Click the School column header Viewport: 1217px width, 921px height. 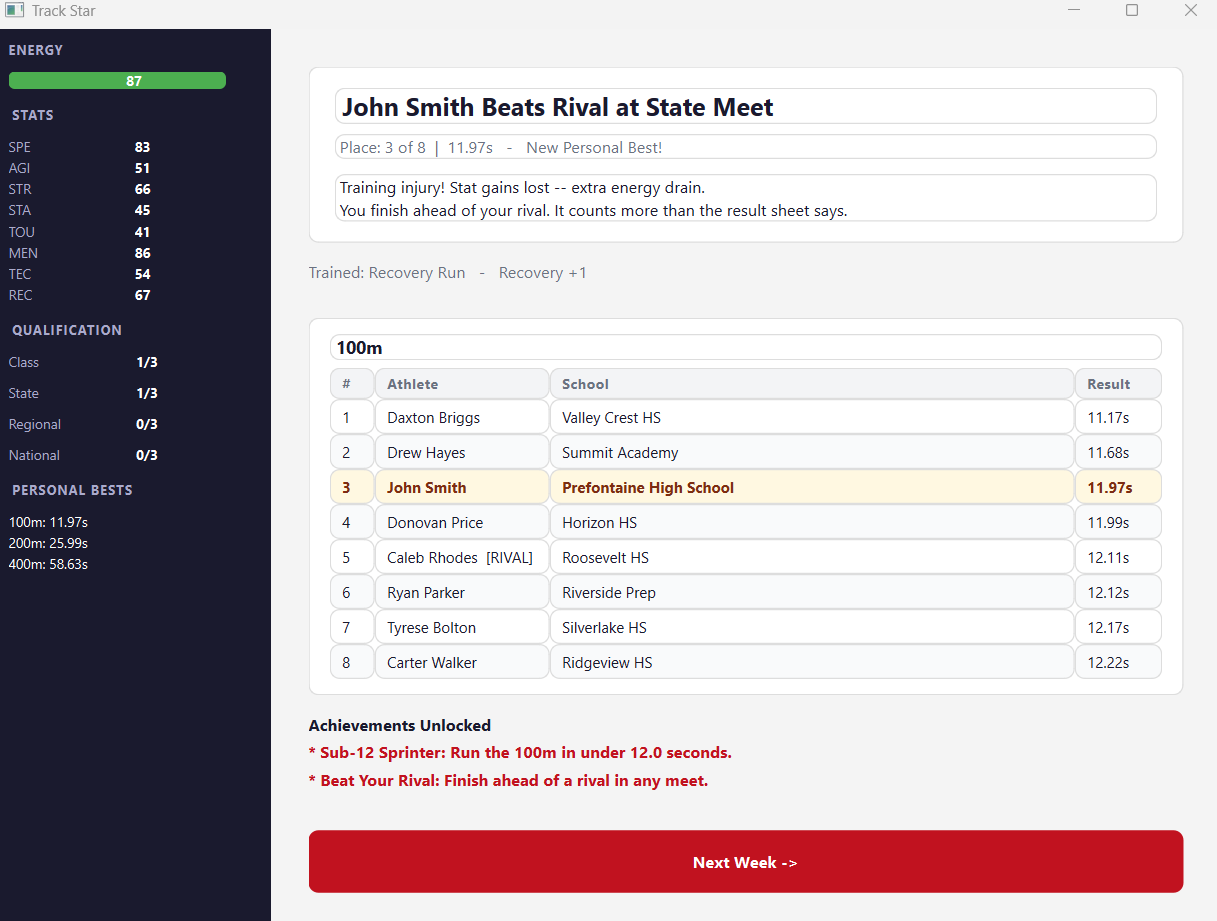(x=812, y=384)
